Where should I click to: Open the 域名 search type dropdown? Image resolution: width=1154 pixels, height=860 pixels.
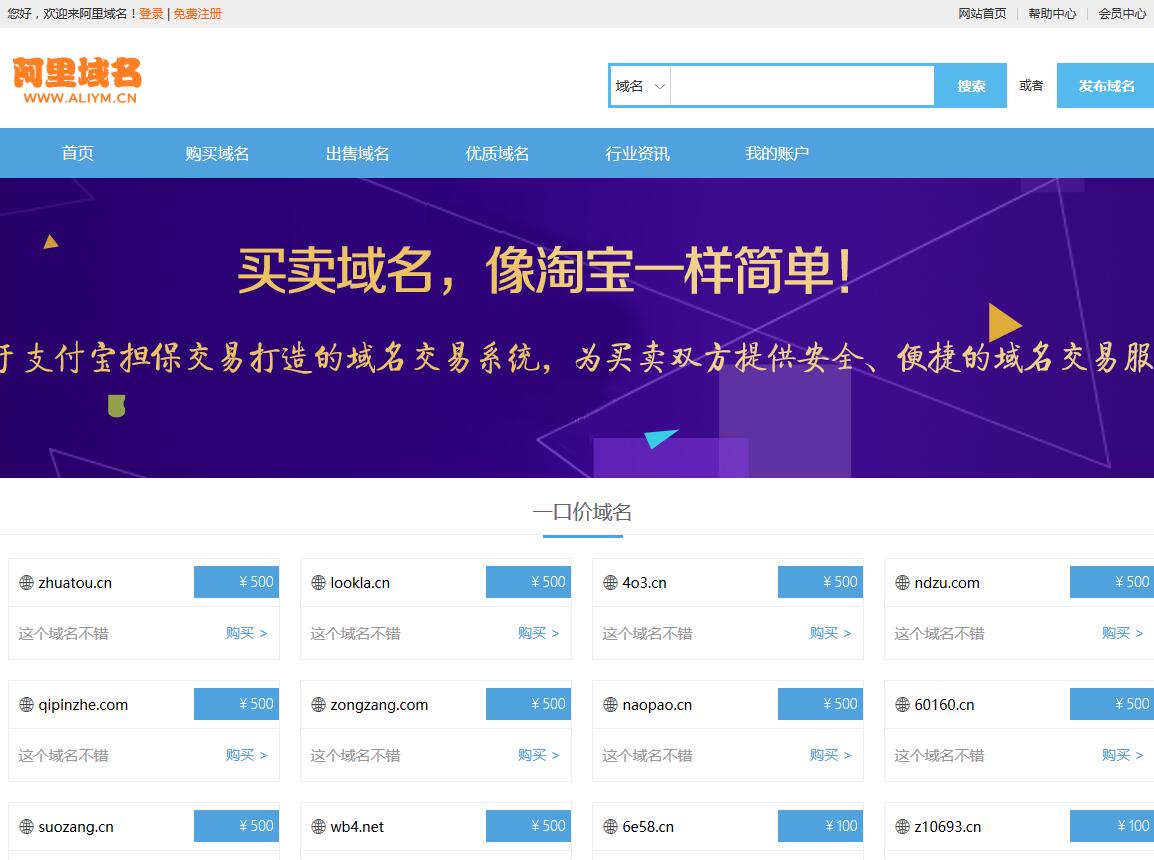click(640, 86)
